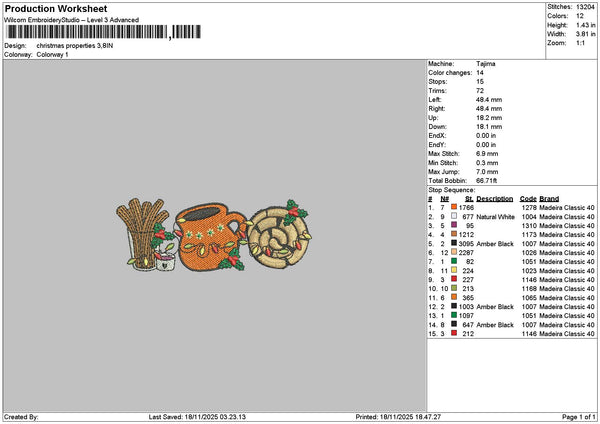The height and width of the screenshot is (424, 600).
Task: Click stitch count "3095" in row 5
Action: (466, 243)
